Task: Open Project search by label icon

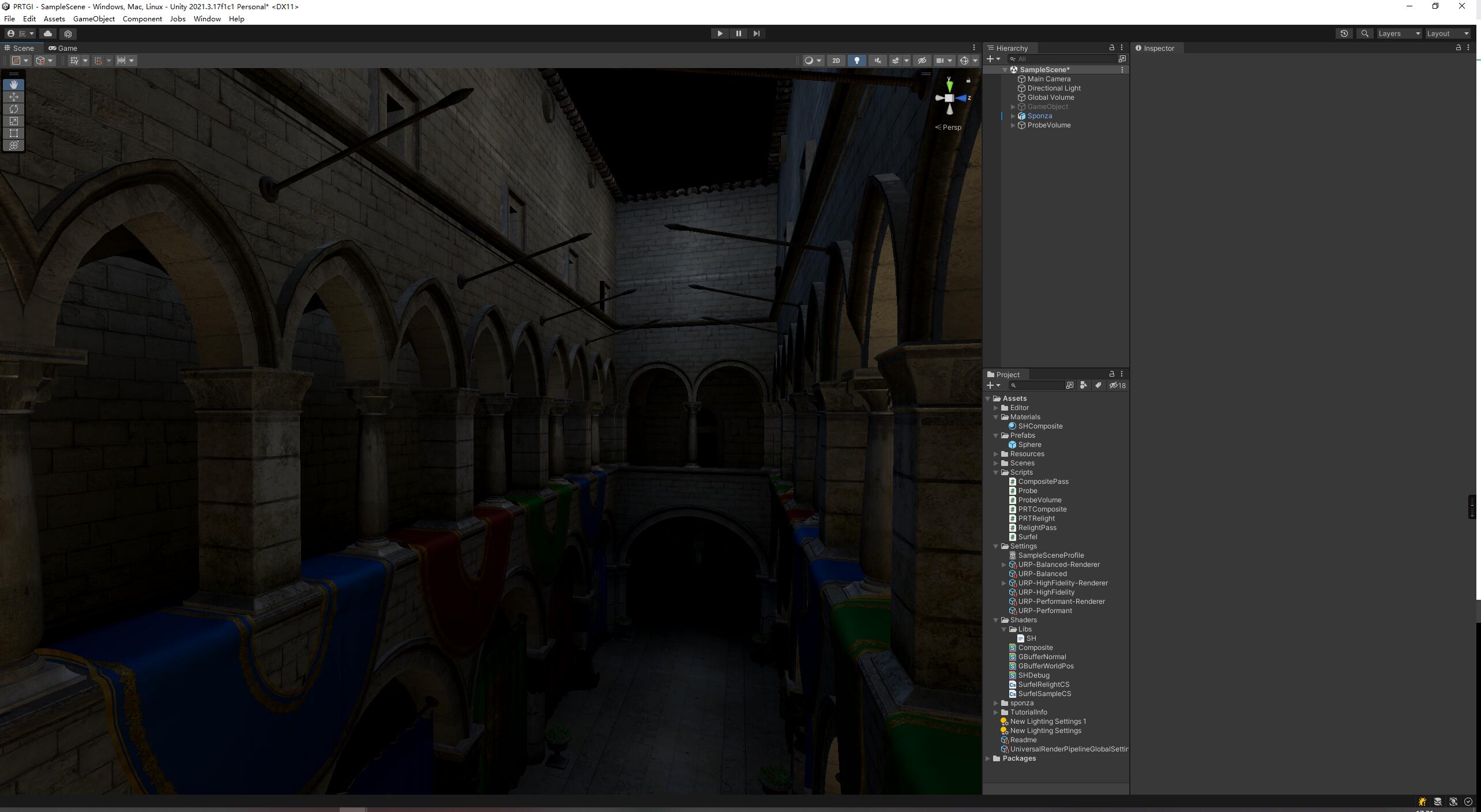Action: pos(1098,385)
